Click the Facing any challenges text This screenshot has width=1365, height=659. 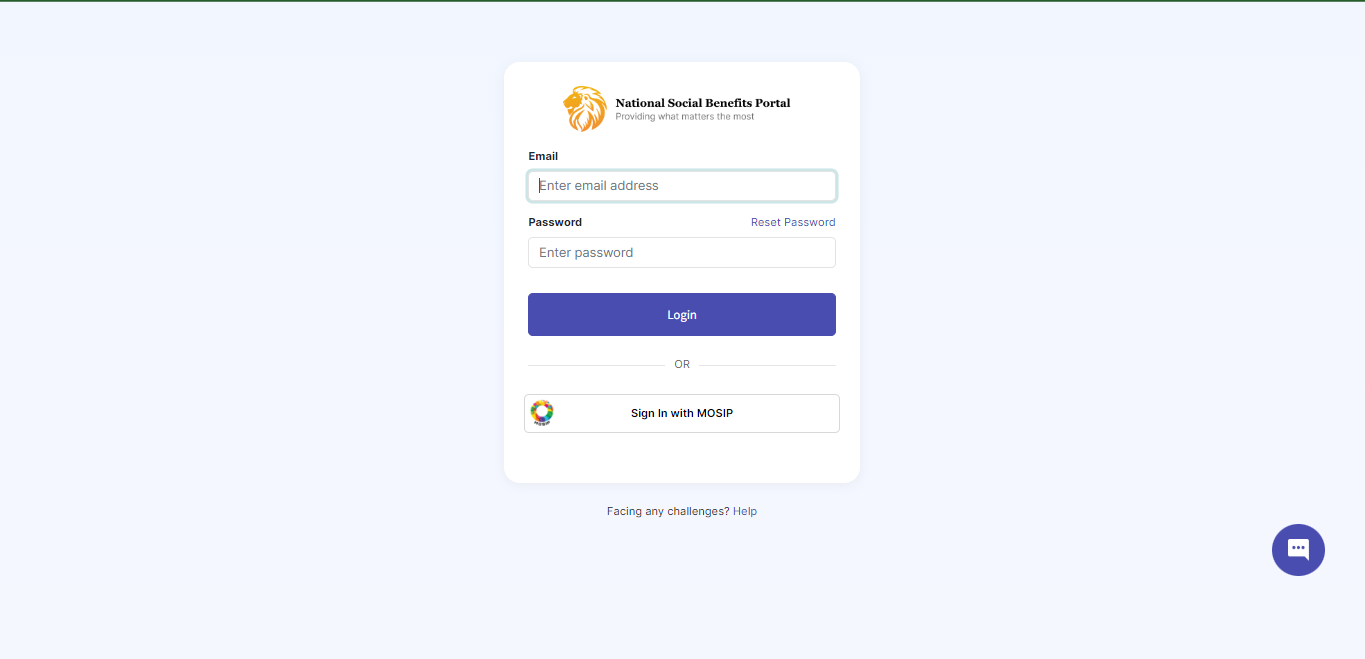tap(667, 511)
